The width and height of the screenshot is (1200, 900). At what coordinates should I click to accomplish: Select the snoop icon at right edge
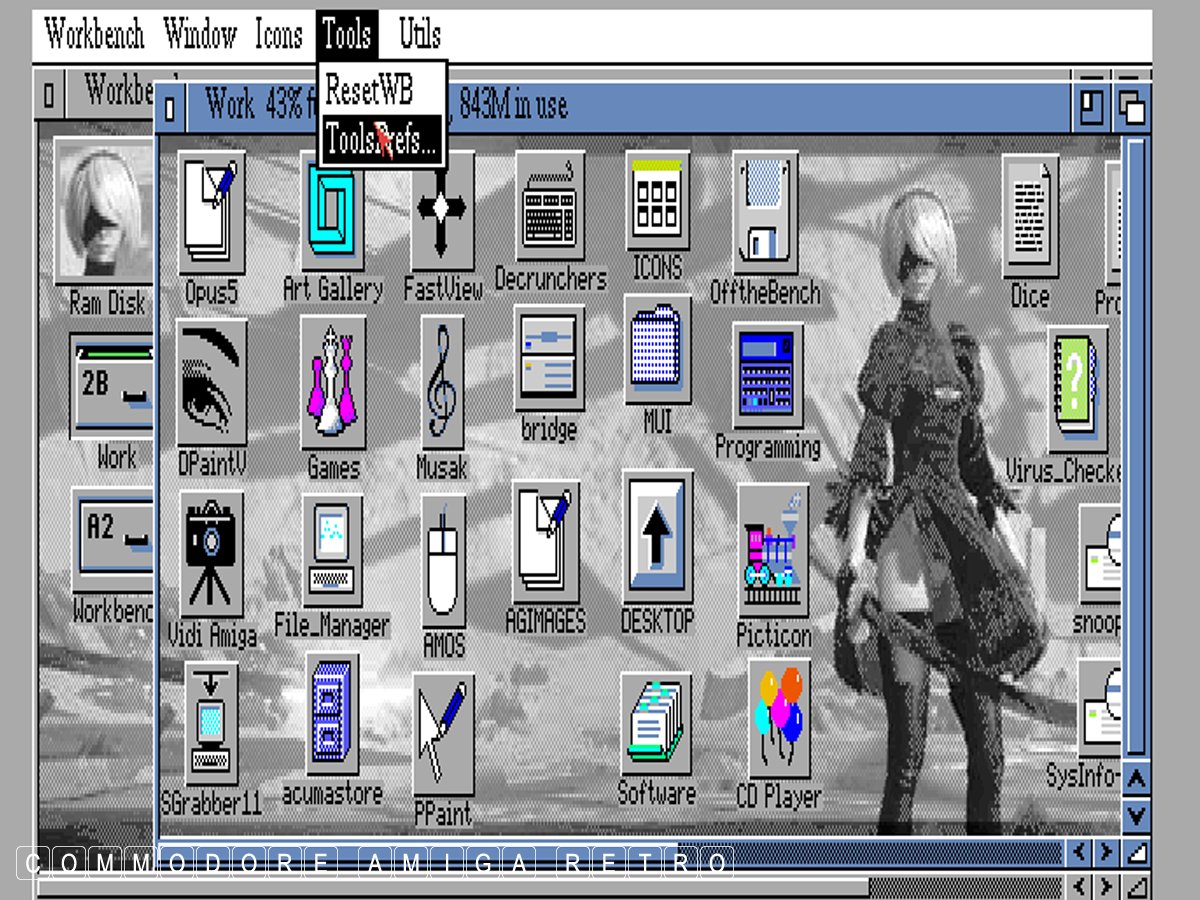pos(1100,555)
